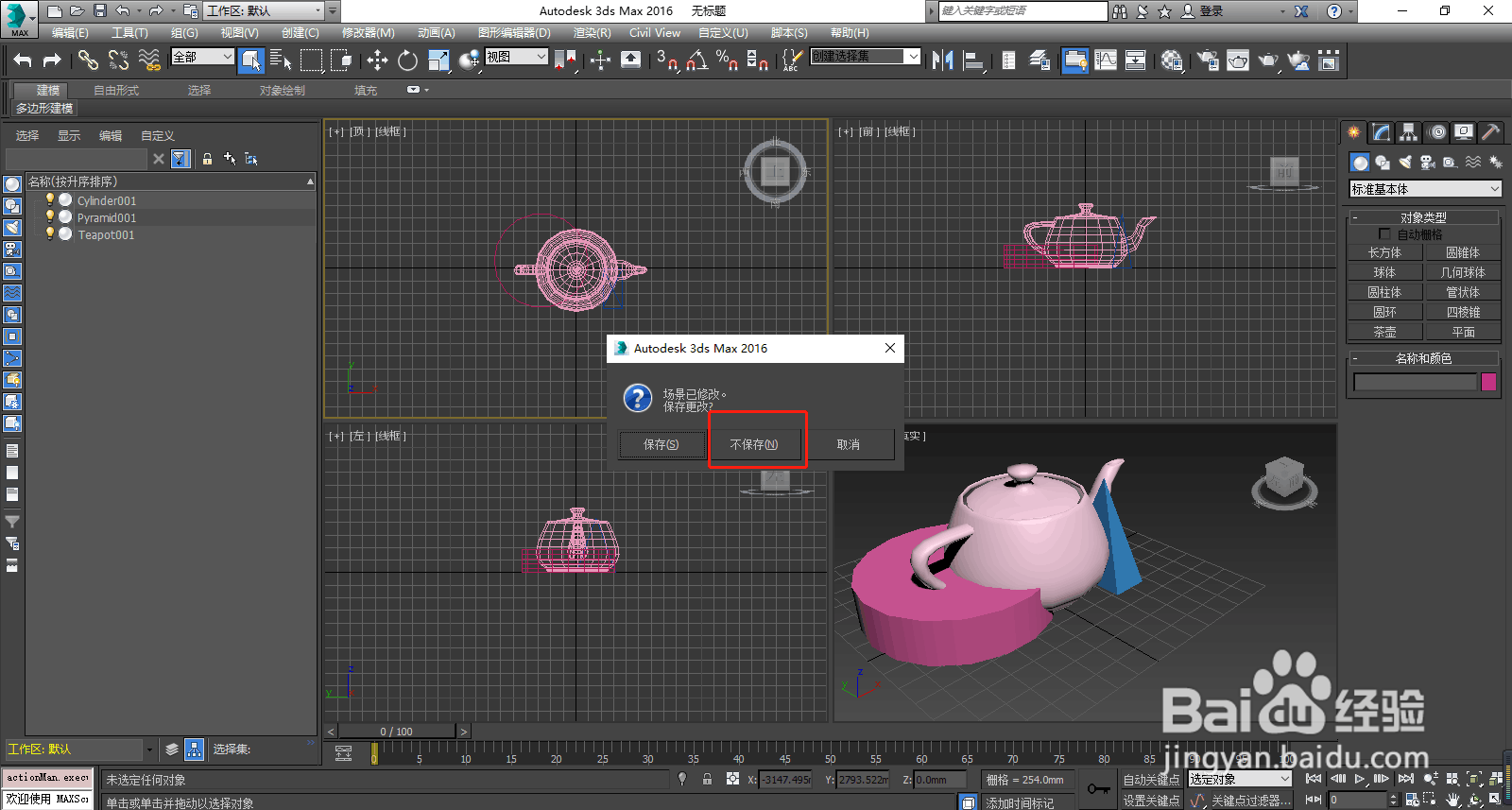
Task: Open the 创建选择集 named selection dropdown
Action: [865, 57]
